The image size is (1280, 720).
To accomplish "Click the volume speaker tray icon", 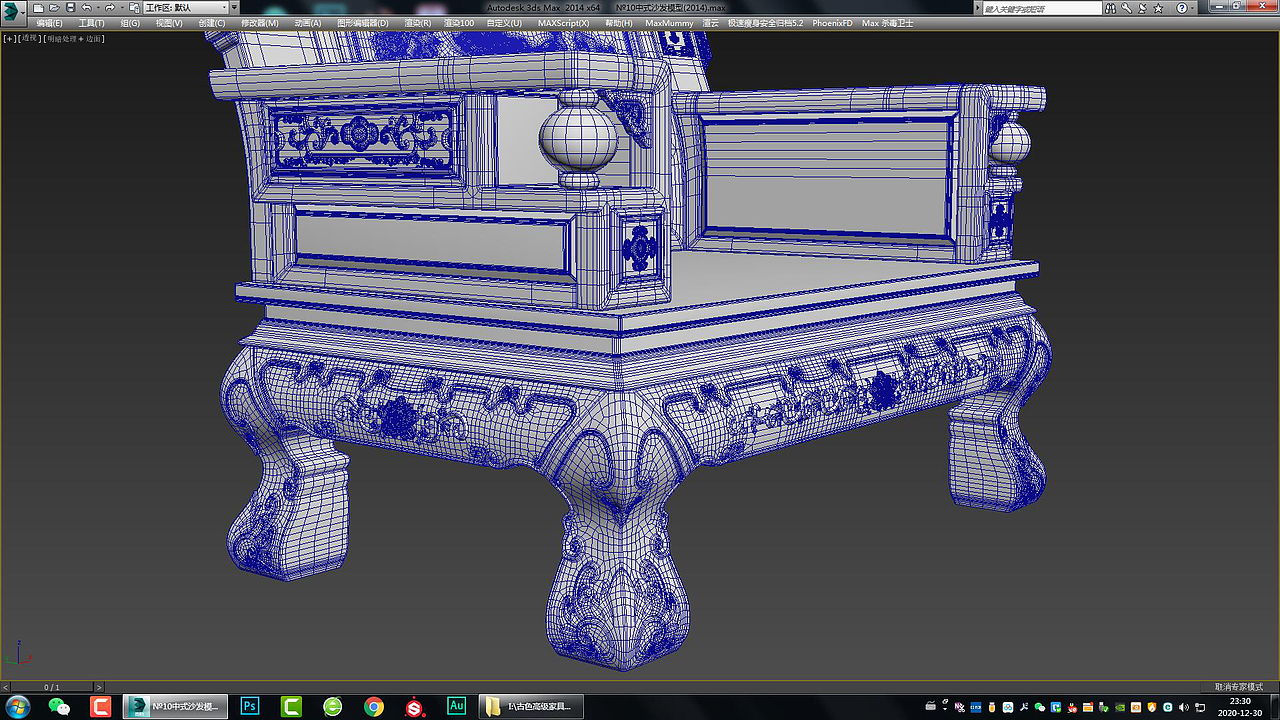I will tap(1184, 708).
